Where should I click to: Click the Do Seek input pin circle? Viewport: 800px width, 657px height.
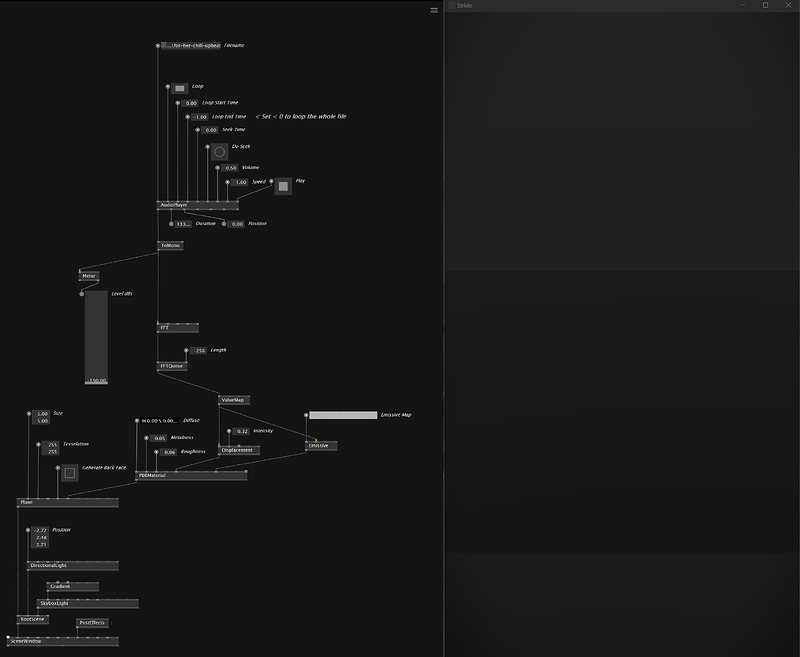coord(208,147)
